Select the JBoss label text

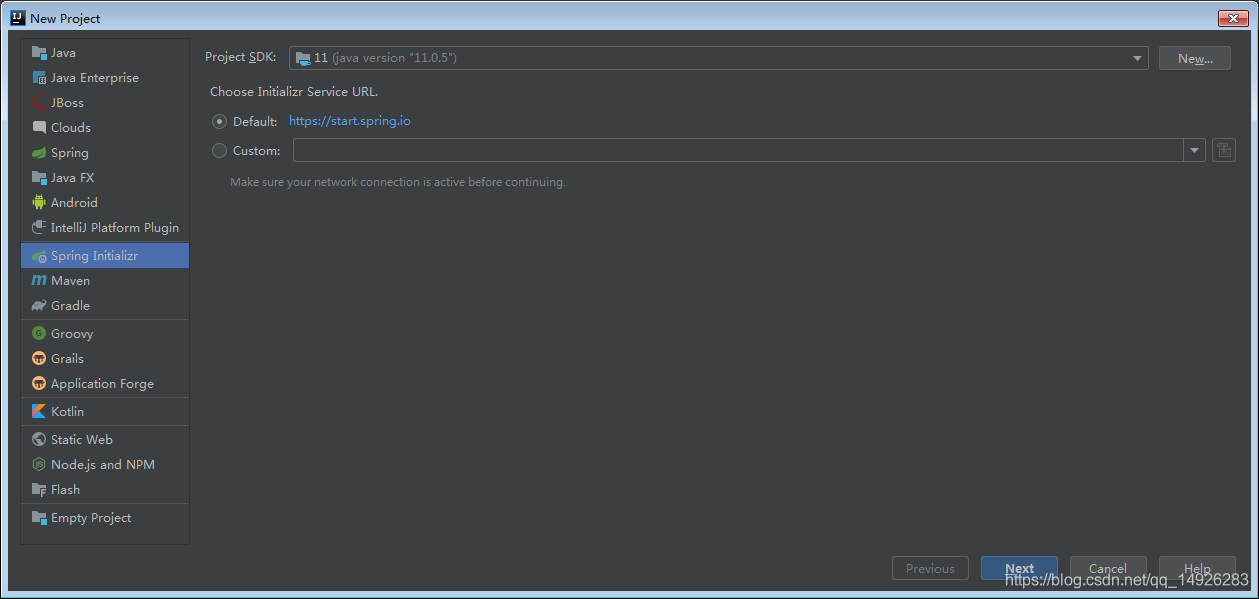click(67, 103)
